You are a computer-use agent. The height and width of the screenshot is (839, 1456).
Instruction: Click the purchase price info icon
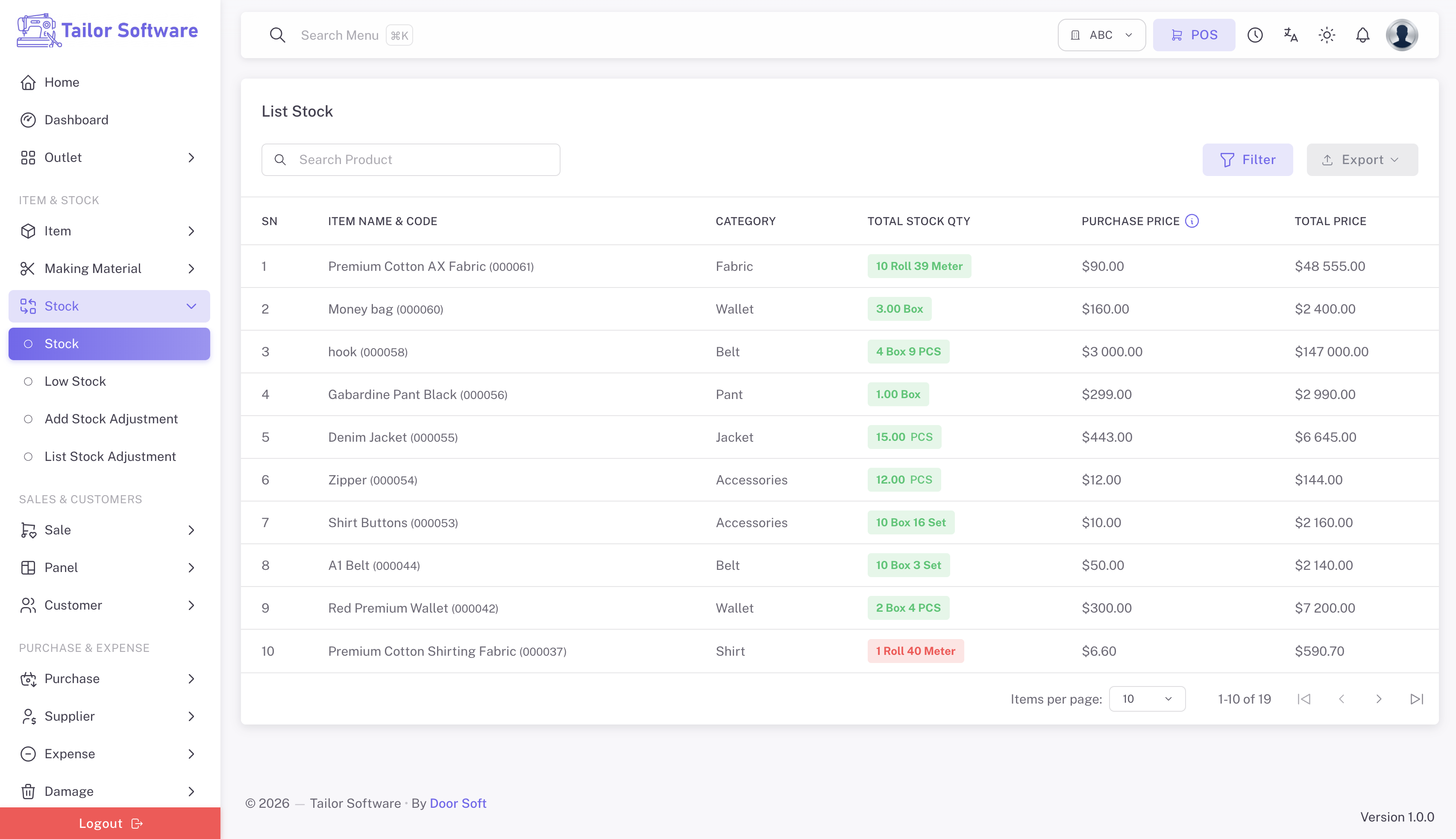pos(1192,221)
